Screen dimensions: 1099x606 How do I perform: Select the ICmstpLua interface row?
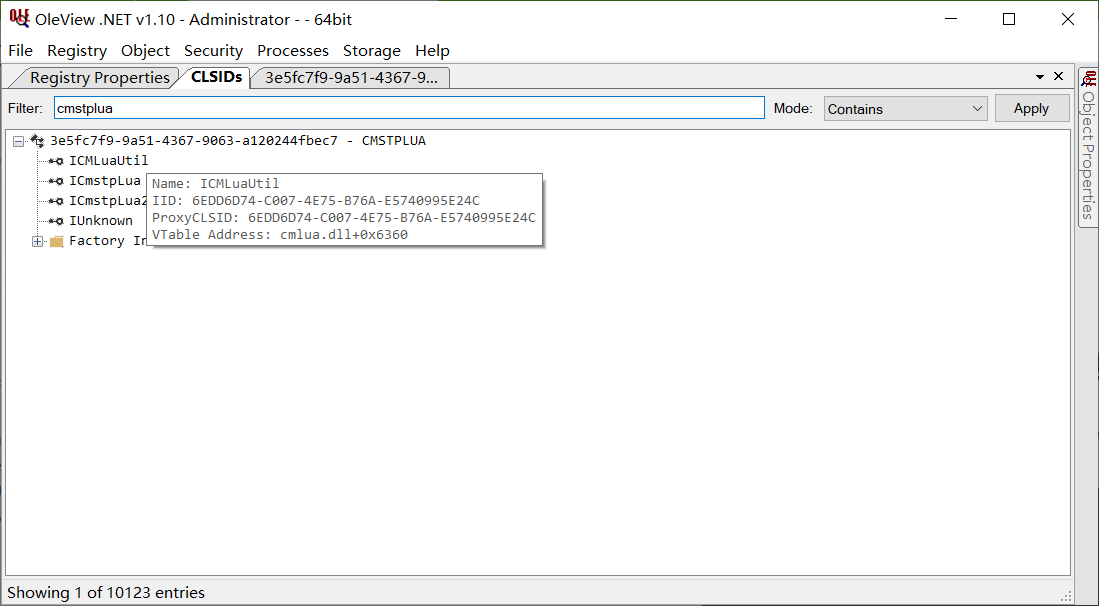point(104,181)
